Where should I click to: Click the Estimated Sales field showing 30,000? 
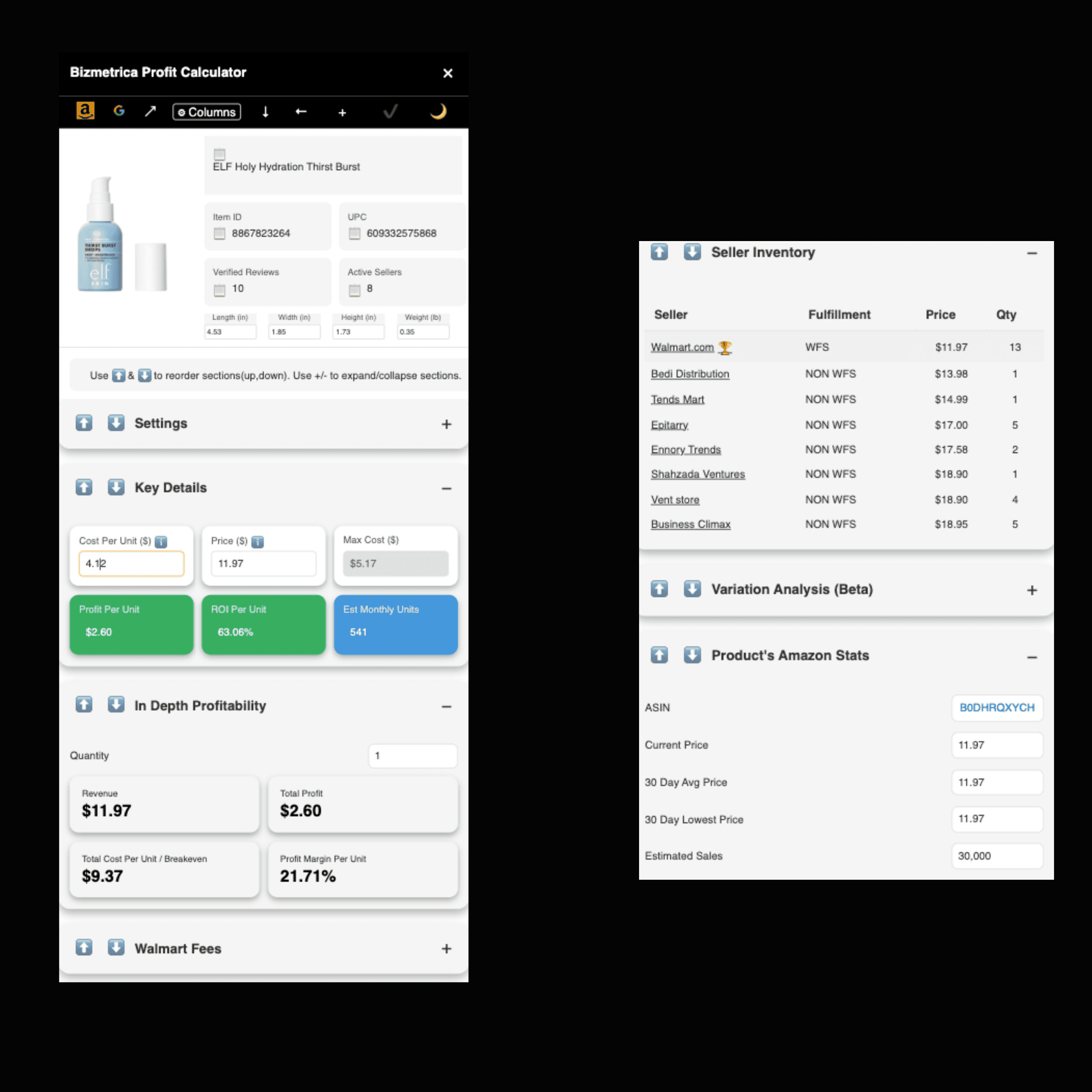tap(997, 856)
